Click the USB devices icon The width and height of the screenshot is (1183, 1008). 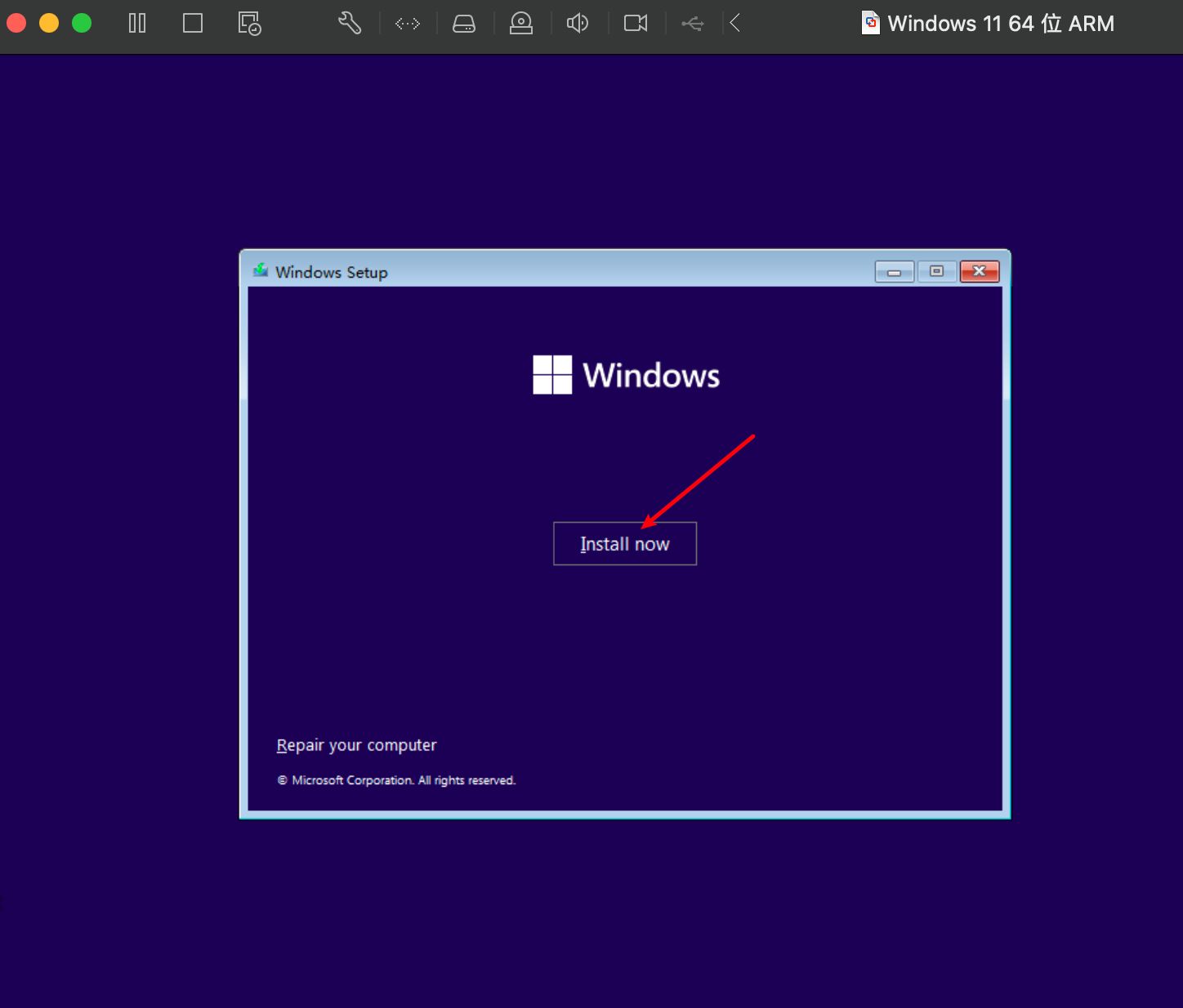693,24
